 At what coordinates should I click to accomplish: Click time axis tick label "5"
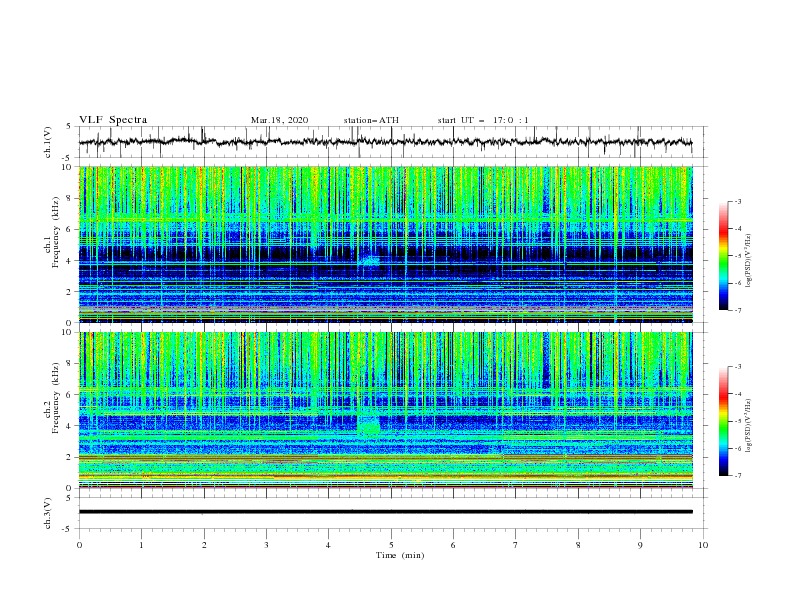[391, 545]
